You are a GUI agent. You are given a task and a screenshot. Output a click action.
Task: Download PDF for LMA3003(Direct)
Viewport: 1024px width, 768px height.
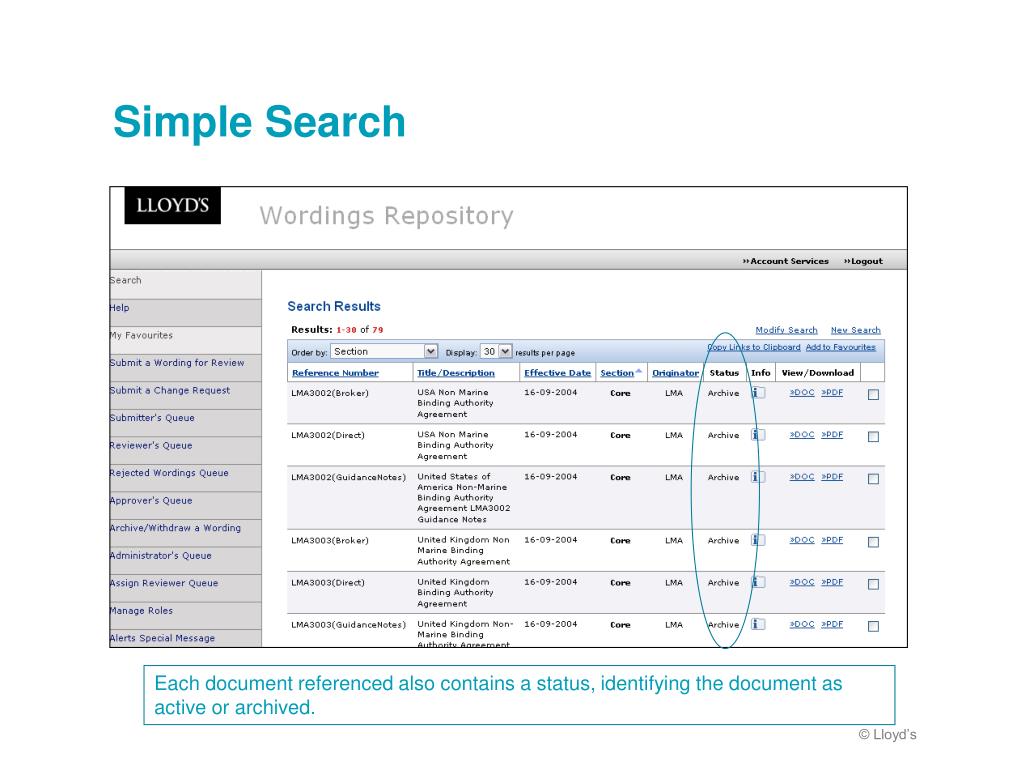click(832, 582)
